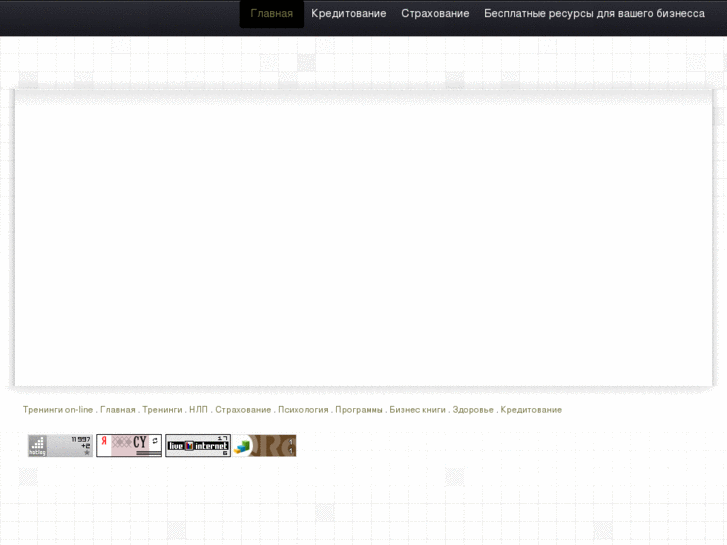Viewport: 727px width, 545px height.
Task: Open the Программы footer link
Action: click(359, 410)
